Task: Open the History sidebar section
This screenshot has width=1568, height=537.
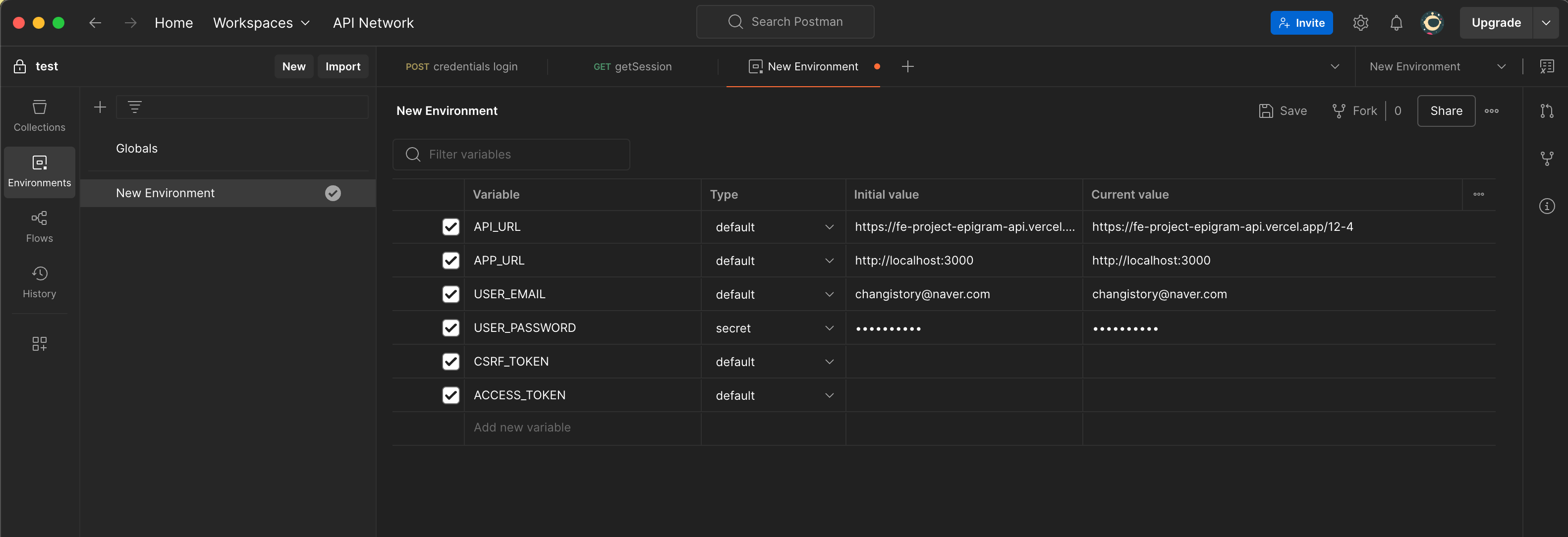Action: click(x=39, y=281)
